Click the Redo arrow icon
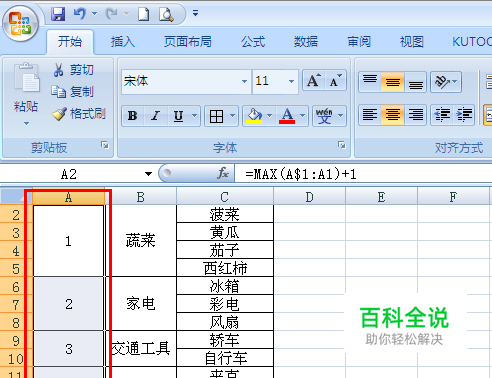 click(112, 14)
